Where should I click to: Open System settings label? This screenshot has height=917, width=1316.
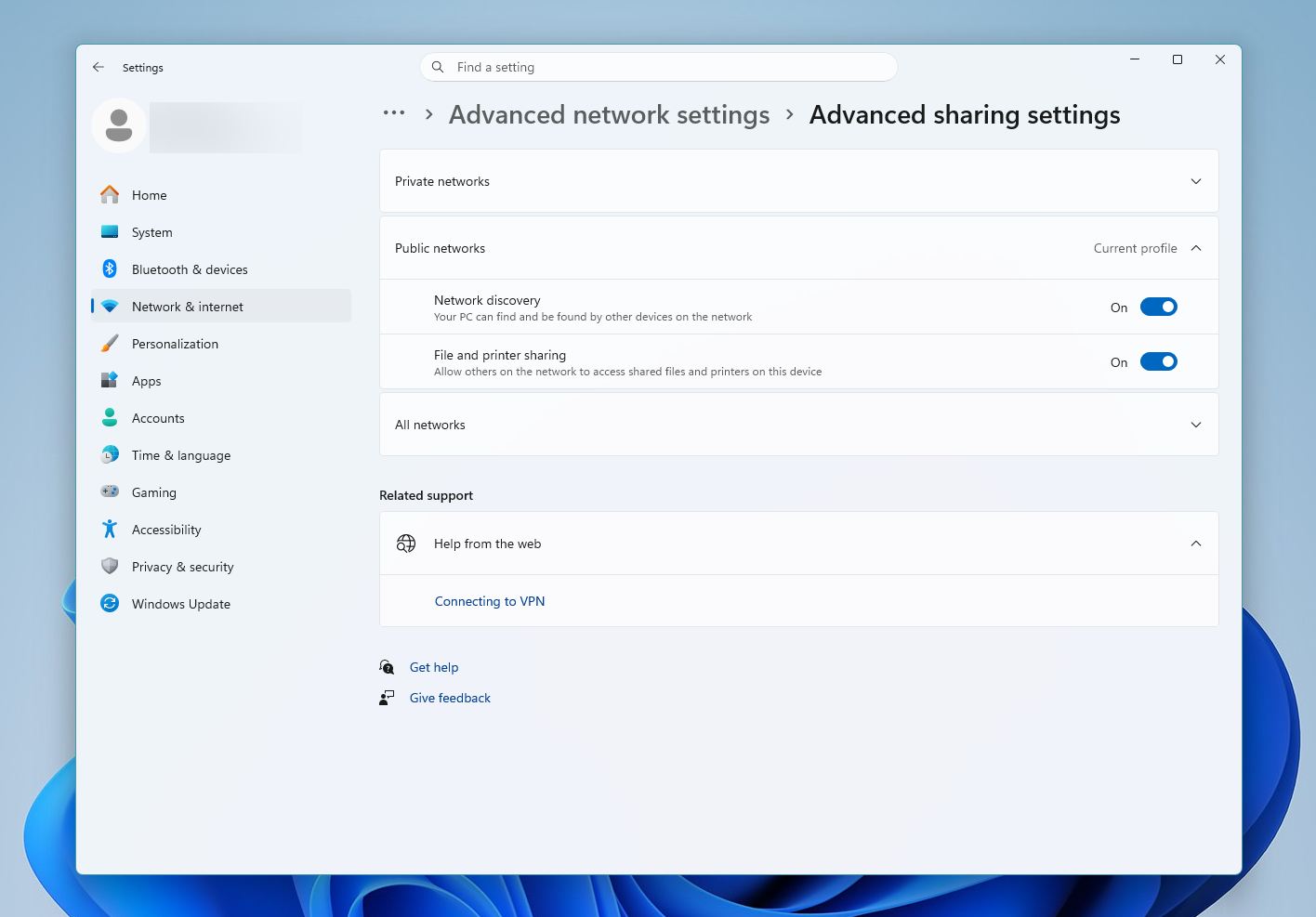152,232
